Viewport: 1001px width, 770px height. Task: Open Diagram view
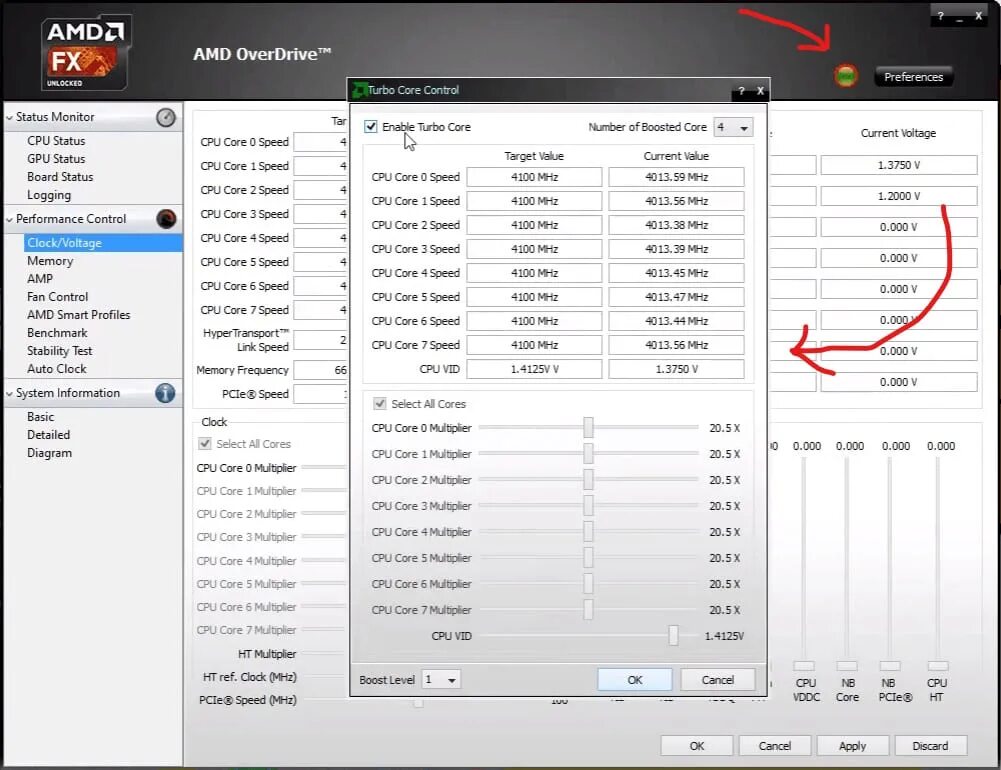click(49, 453)
